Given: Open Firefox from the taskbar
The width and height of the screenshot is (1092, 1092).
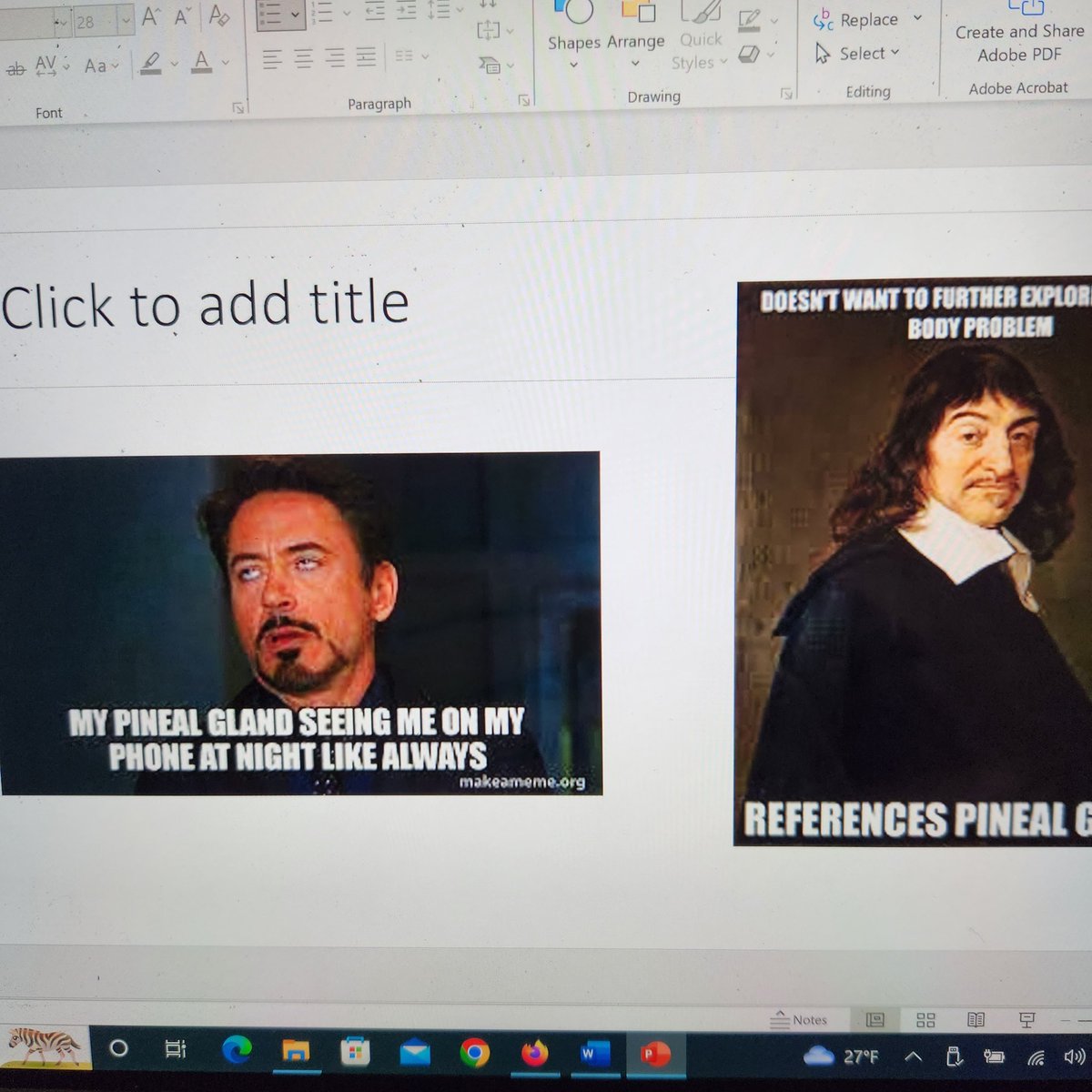Looking at the screenshot, I should pos(534,1054).
